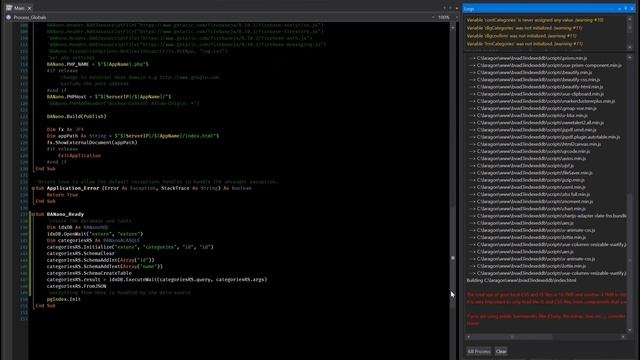Click the log line for beautify-css.min.js
This screenshot has height=360, width=640.
[x=534, y=80]
